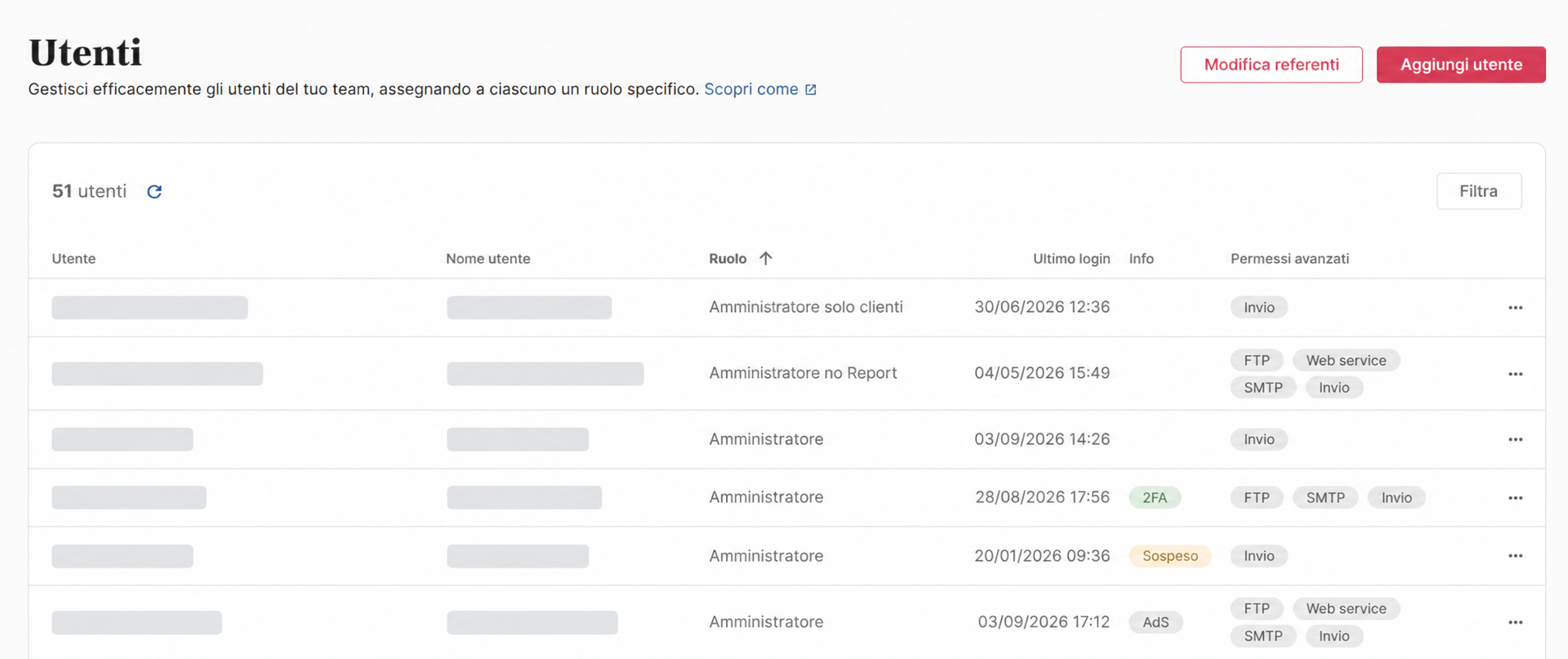Click the login date 28/08/2026 17:56
The height and width of the screenshot is (659, 1568).
tap(1042, 497)
